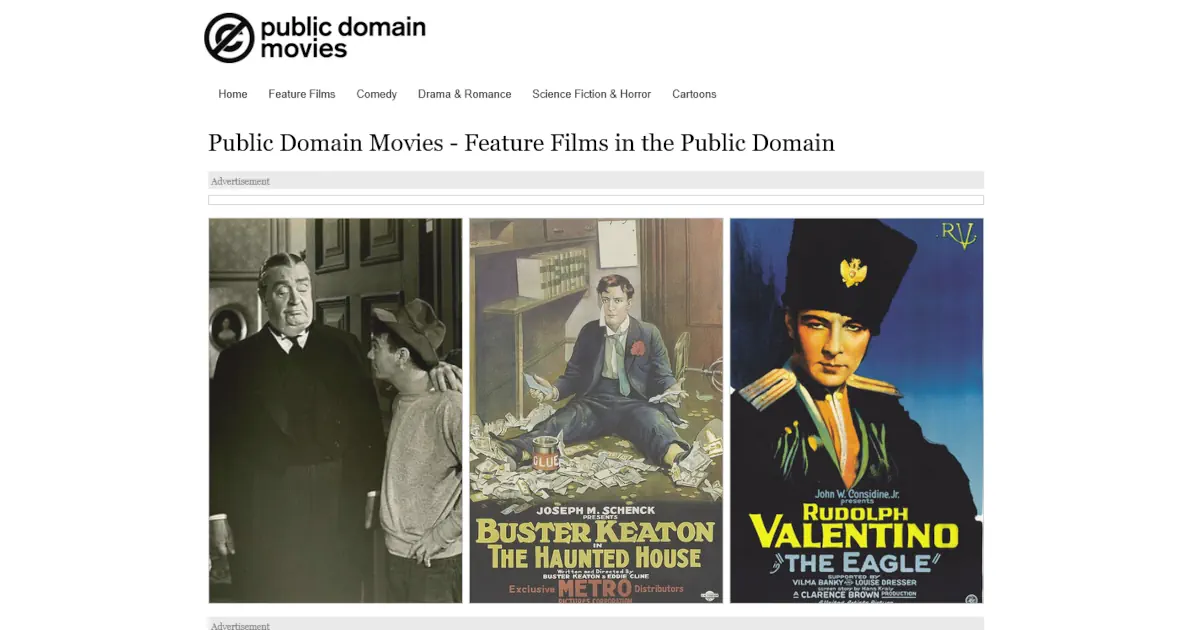This screenshot has width=1200, height=630.
Task: Click the top Advertisement label bar
Action: point(595,181)
